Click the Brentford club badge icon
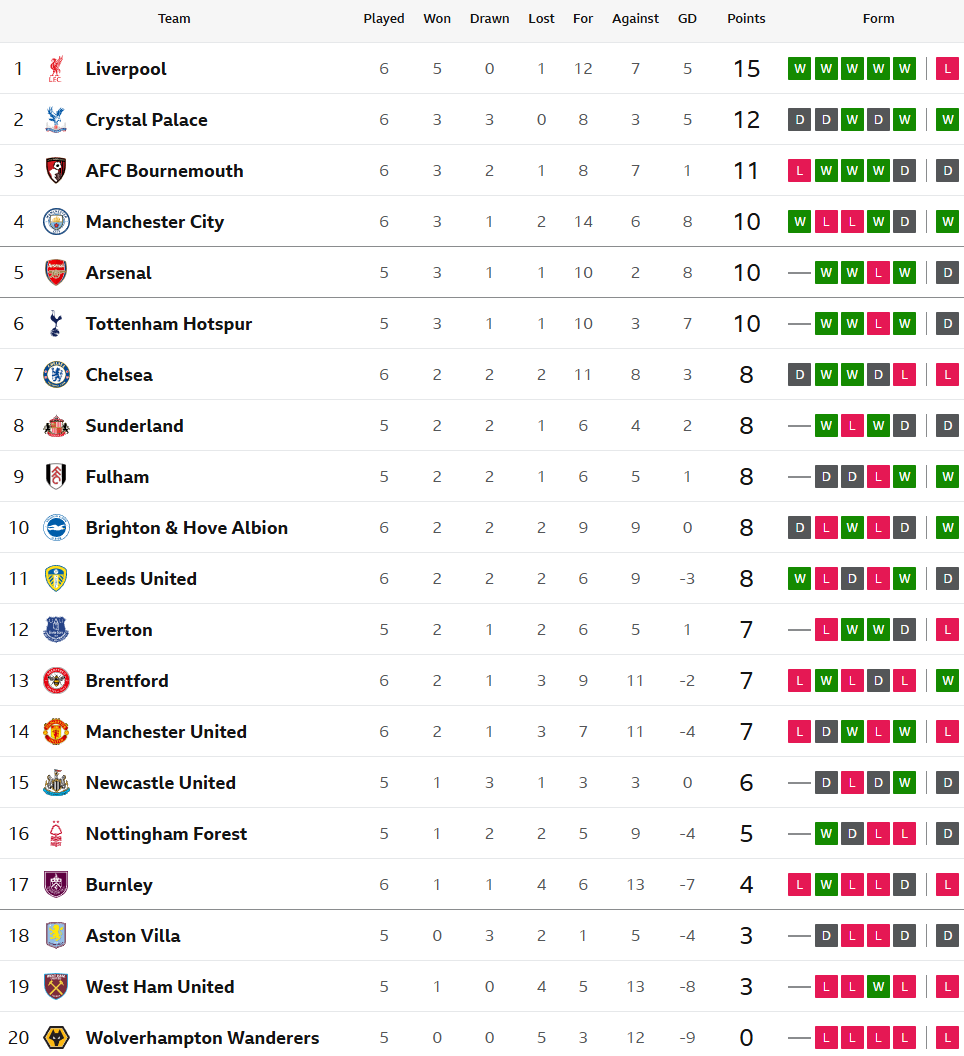The height and width of the screenshot is (1056, 964). click(56, 681)
